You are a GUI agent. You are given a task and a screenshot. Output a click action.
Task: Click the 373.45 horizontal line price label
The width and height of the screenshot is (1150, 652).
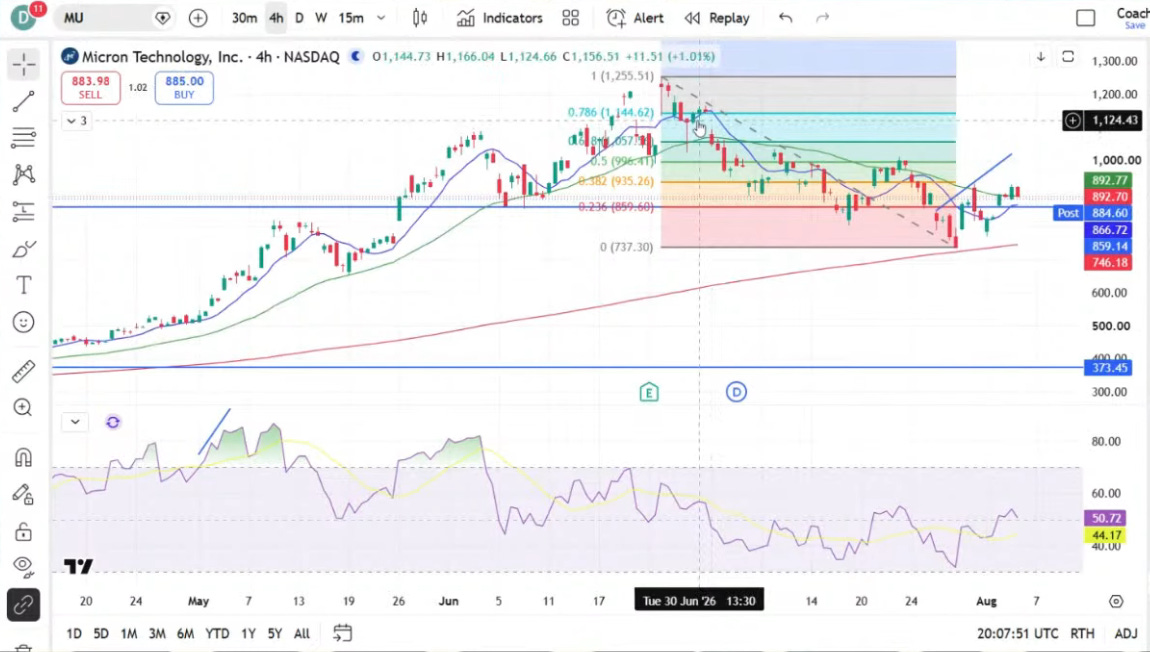1110,367
